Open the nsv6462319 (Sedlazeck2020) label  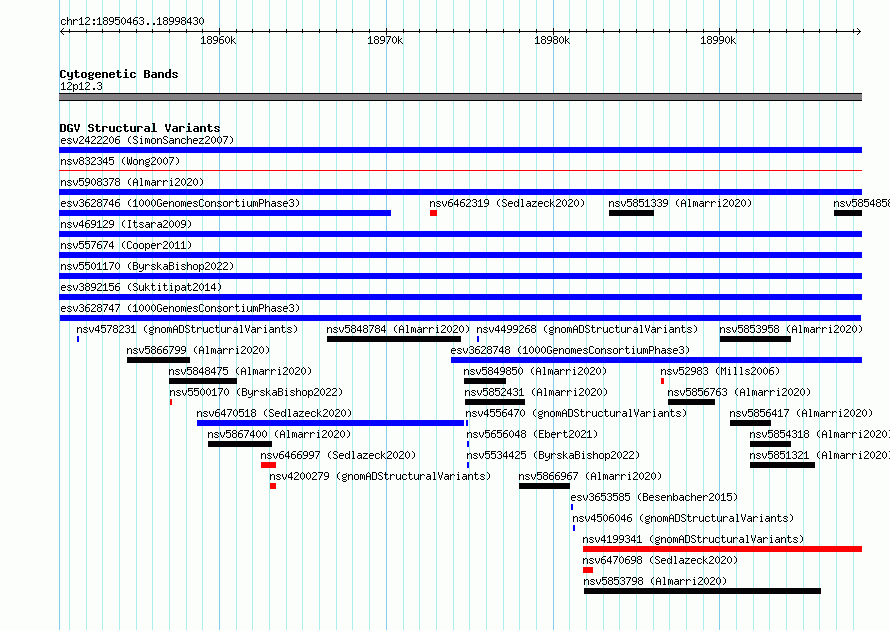pos(507,203)
